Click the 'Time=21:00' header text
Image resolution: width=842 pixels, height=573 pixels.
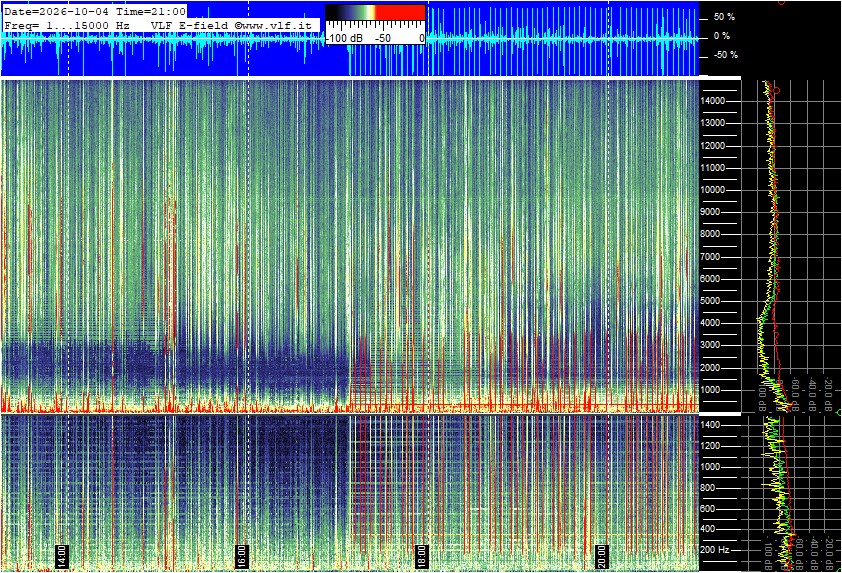[x=150, y=12]
